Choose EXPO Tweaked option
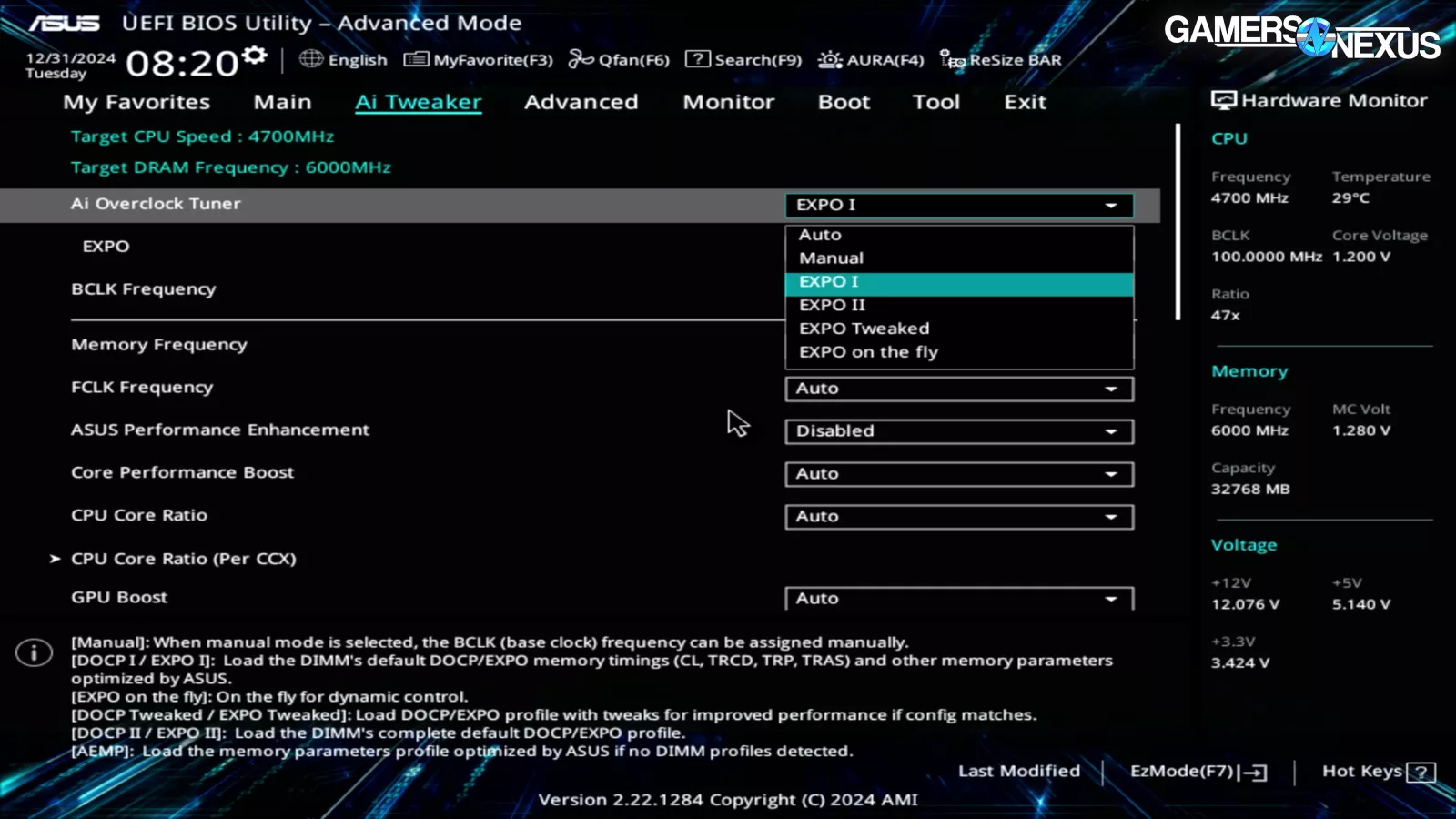 click(x=864, y=329)
